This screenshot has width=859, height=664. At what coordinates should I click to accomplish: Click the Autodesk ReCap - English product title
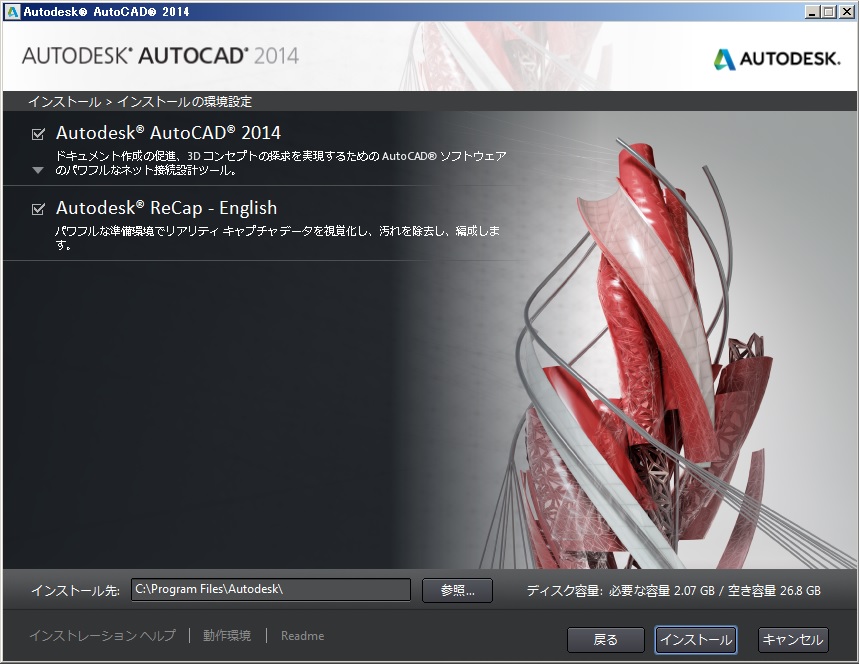tap(167, 208)
